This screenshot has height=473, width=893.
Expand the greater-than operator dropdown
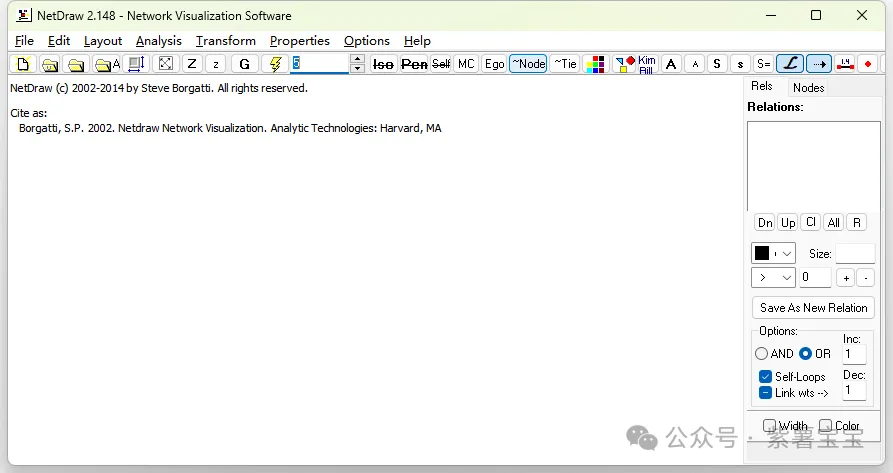pyautogui.click(x=773, y=278)
